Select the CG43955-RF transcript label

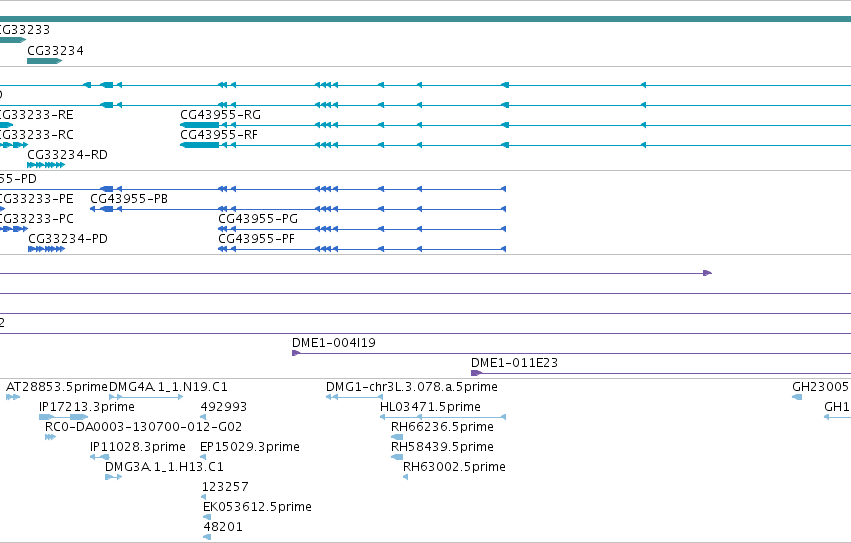(219, 135)
